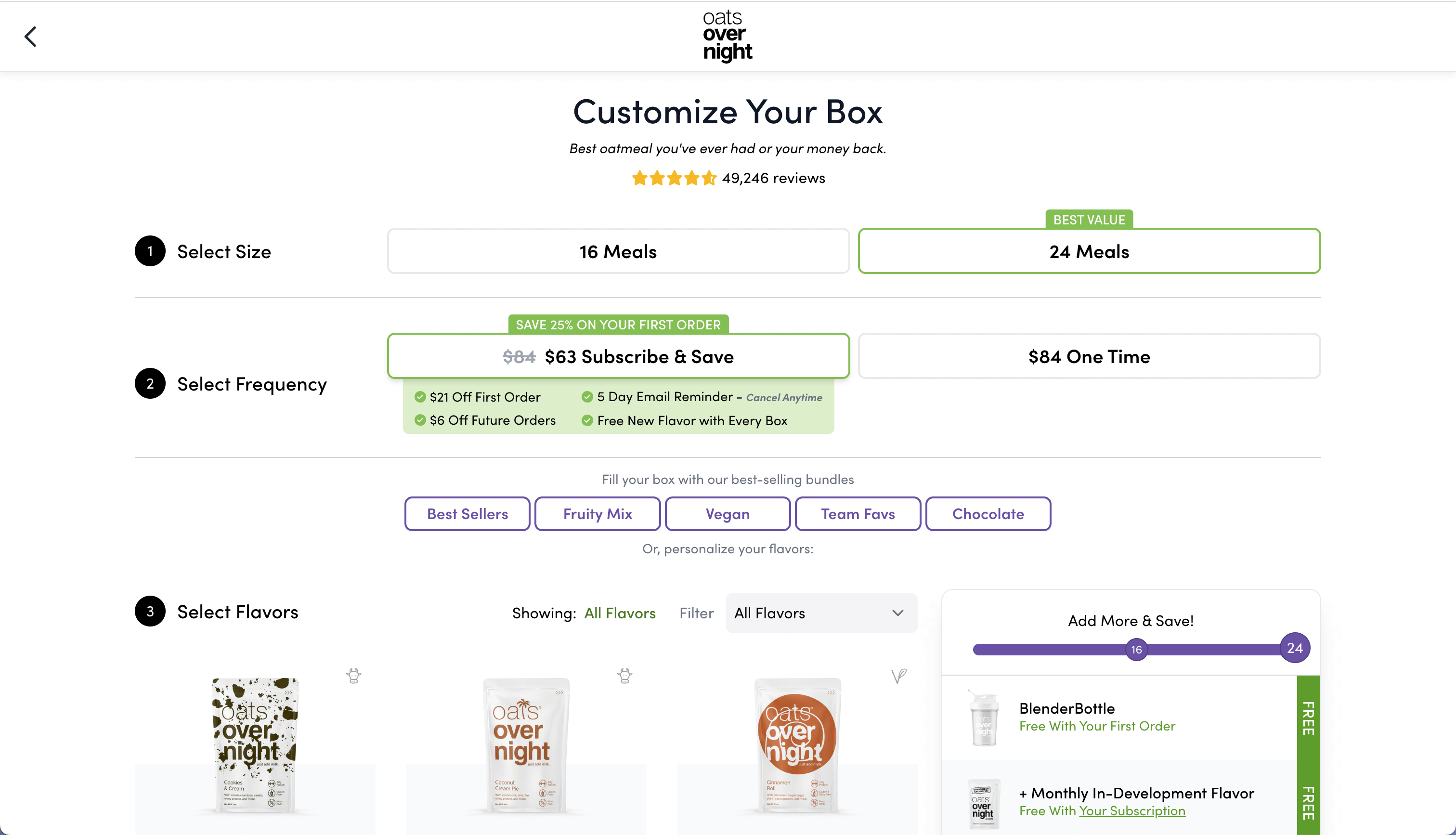Click dairy cow icon on Cookies & Cream

(x=354, y=676)
